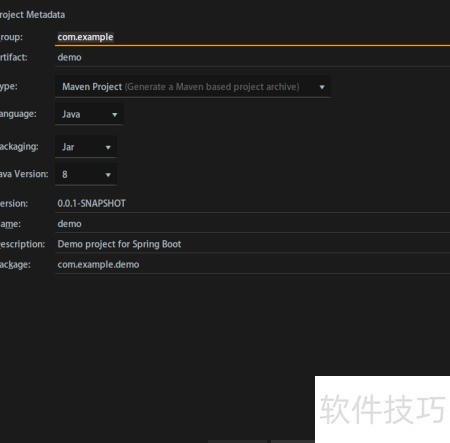Expand the Java language dropdown
The height and width of the screenshot is (443, 450).
(89, 114)
